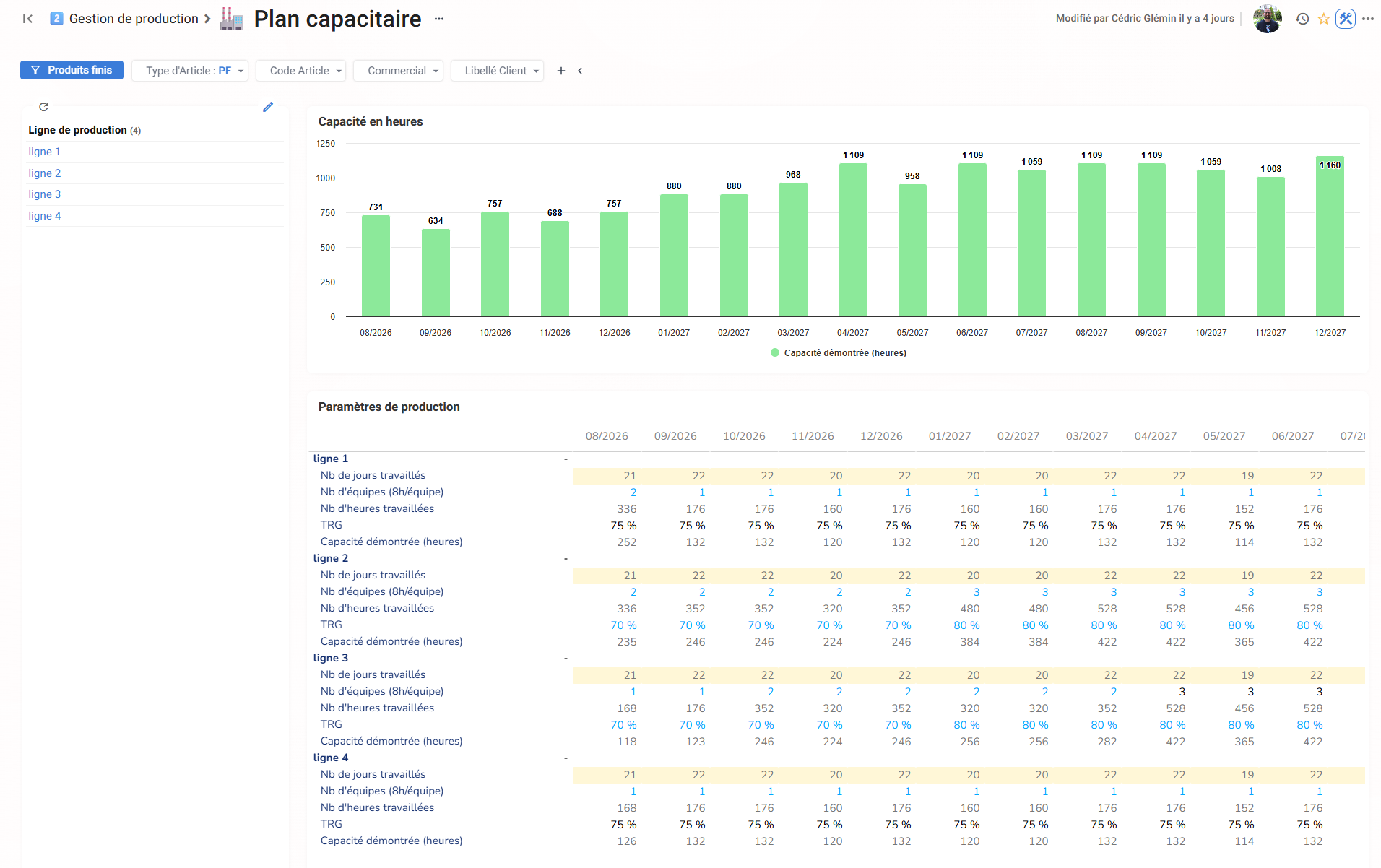Edit the Ligne de production panel
1381x868 pixels.
click(268, 107)
